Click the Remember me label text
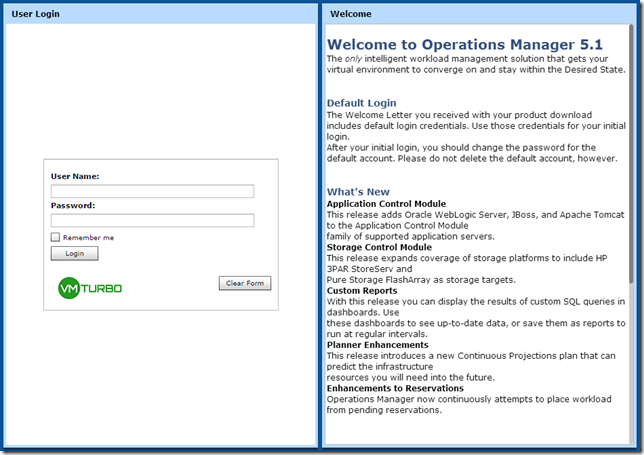644x455 pixels. pos(88,237)
